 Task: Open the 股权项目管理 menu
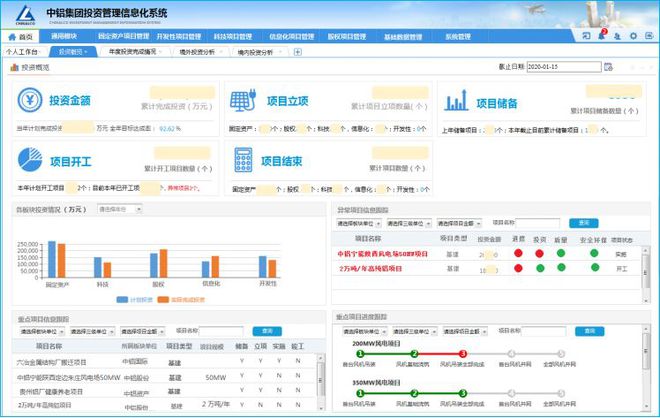coord(347,37)
